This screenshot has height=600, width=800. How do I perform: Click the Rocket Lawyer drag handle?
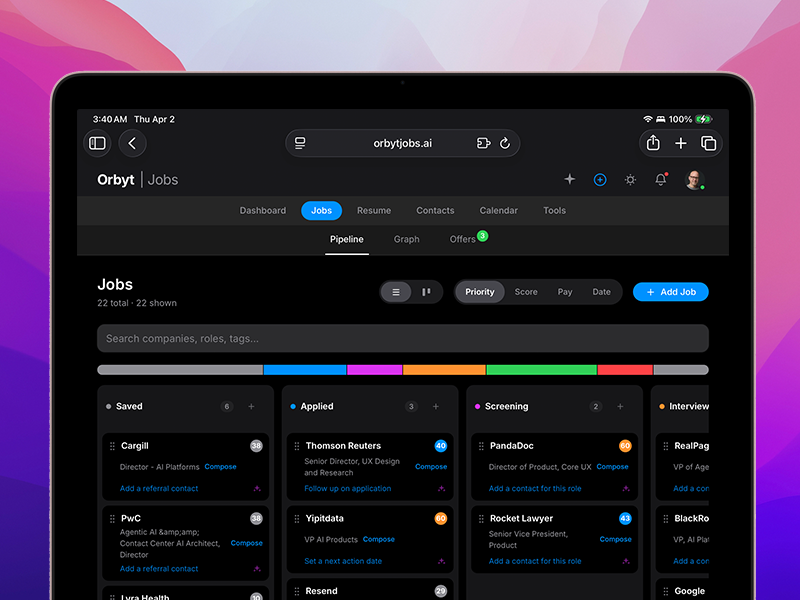(x=481, y=519)
